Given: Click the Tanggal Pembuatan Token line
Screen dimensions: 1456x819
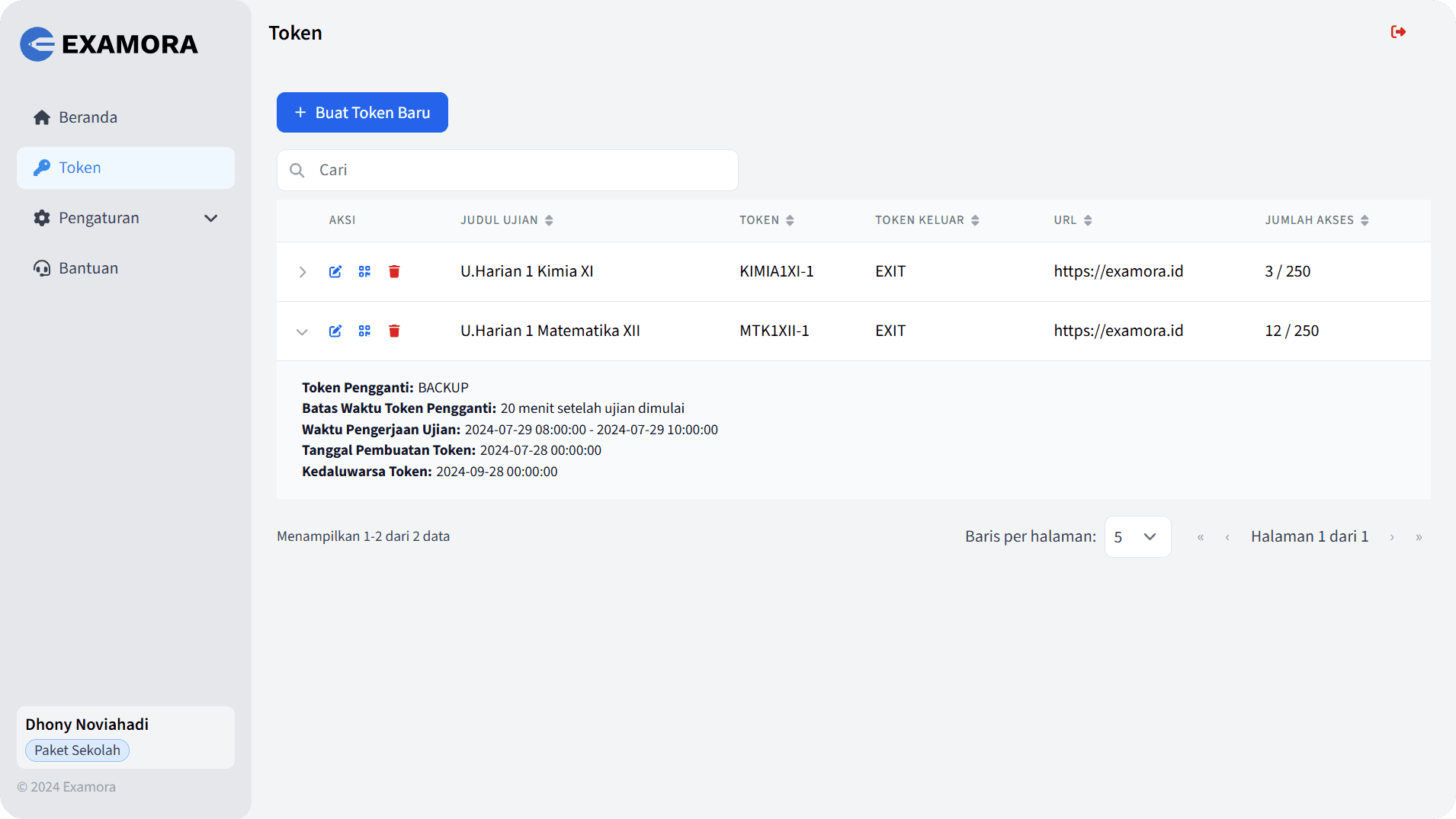Looking at the screenshot, I should click(x=451, y=450).
